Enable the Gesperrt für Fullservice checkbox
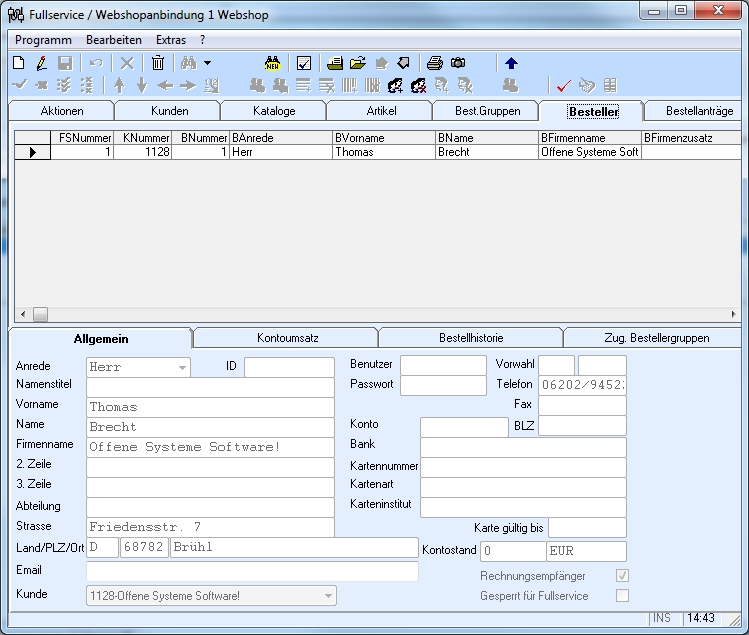The height and width of the screenshot is (635, 749). tap(623, 596)
